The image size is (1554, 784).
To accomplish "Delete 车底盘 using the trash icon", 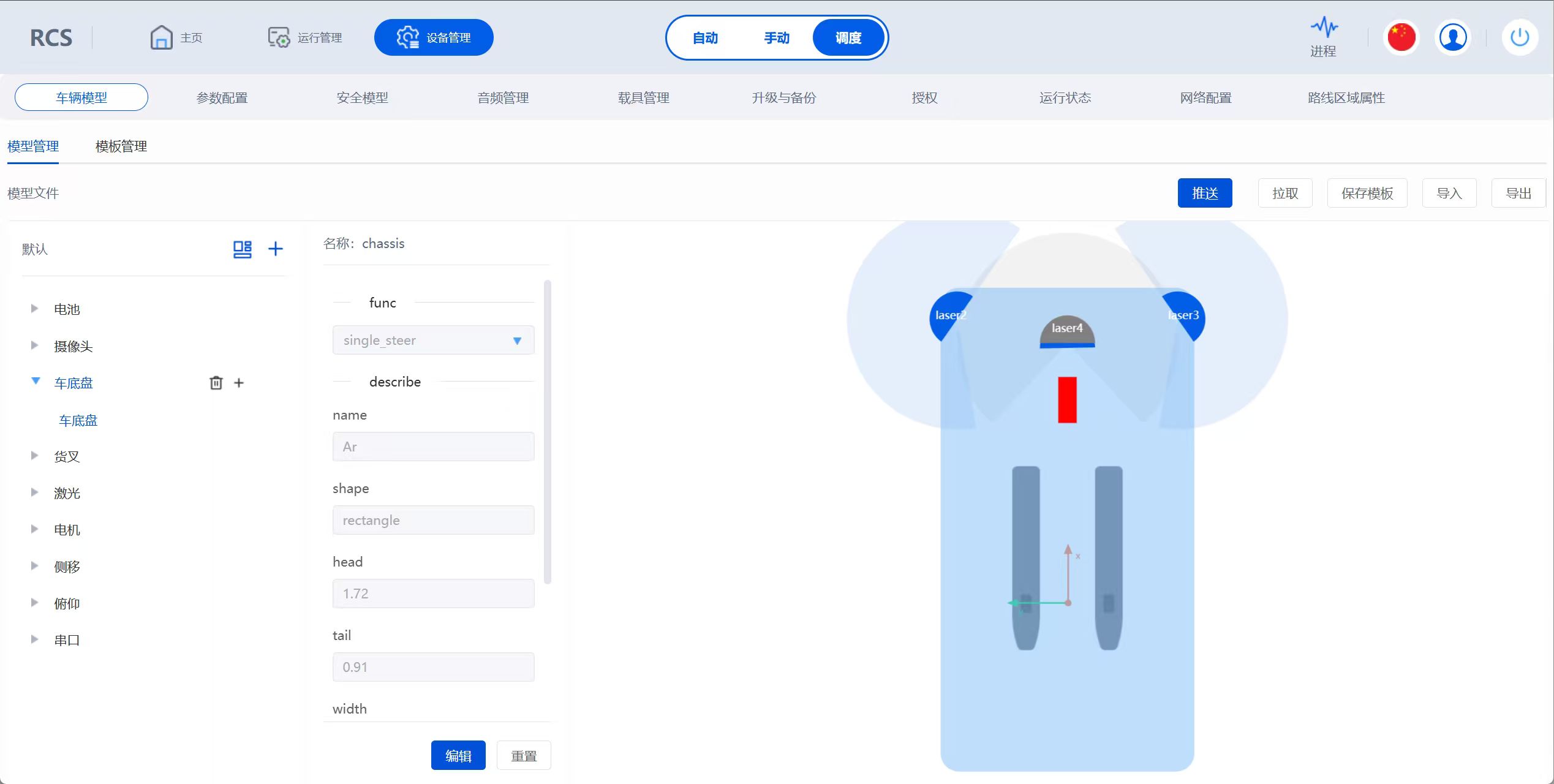I will click(216, 383).
